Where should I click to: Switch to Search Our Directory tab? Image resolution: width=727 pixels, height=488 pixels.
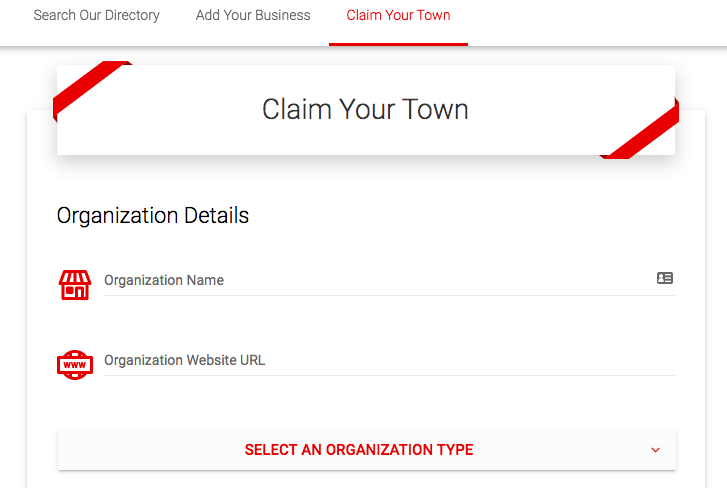click(96, 16)
